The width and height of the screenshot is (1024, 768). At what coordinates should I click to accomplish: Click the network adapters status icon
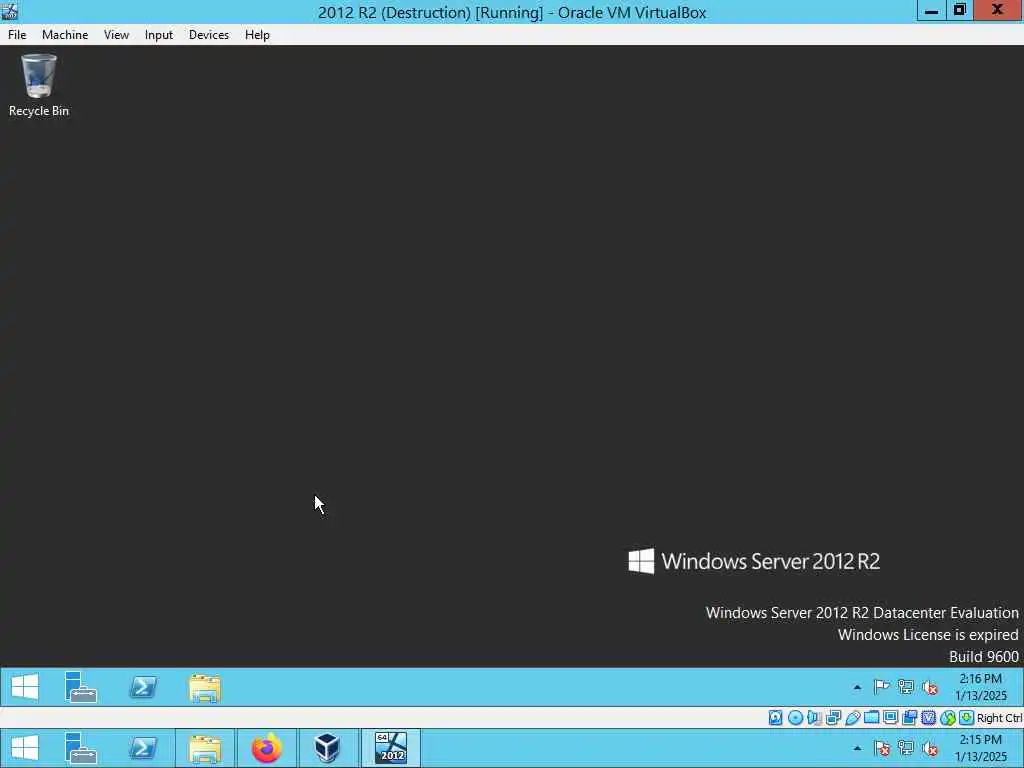point(833,718)
